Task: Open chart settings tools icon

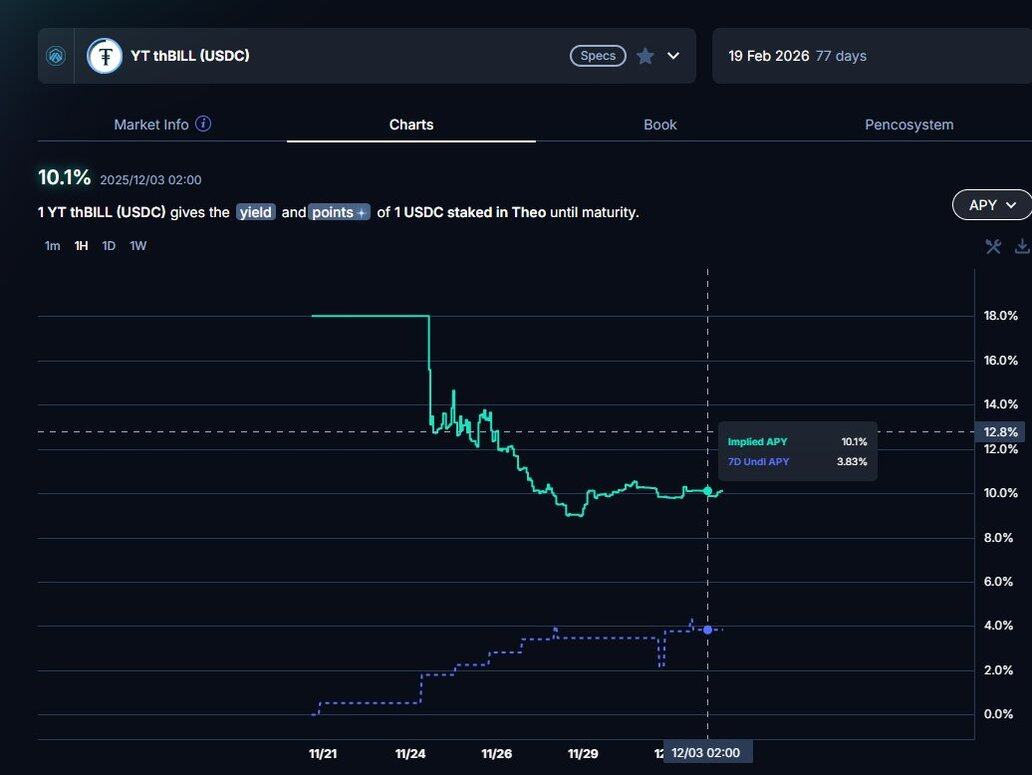Action: (993, 246)
